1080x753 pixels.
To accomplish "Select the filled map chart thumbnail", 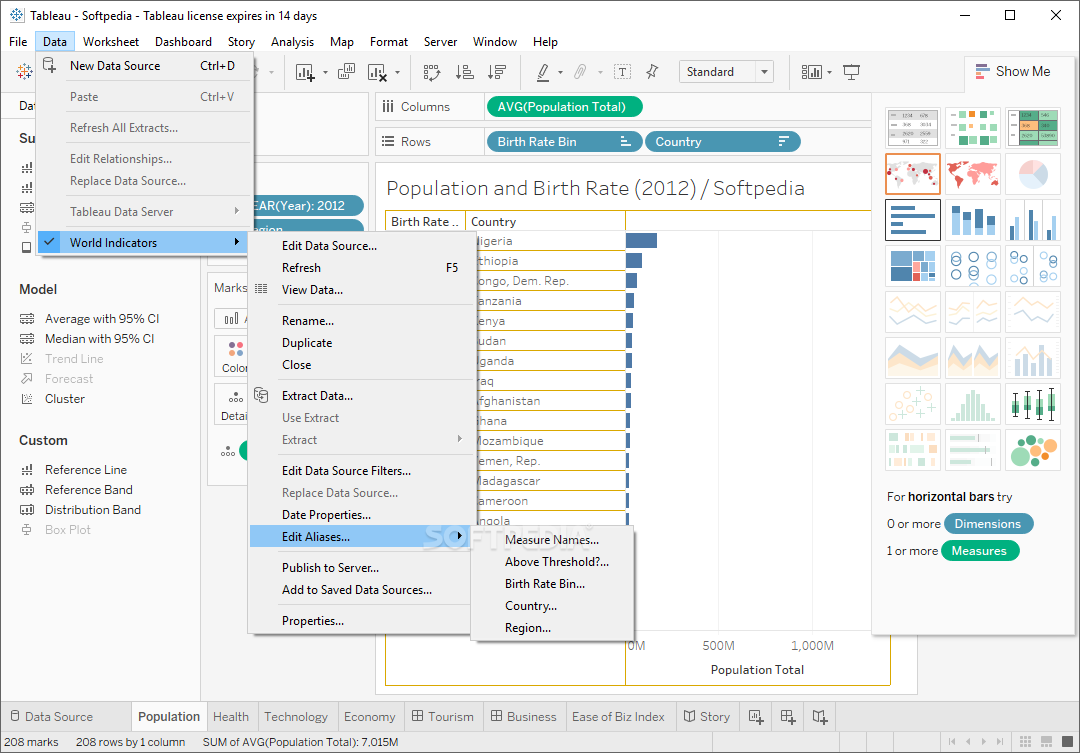I will [973, 174].
